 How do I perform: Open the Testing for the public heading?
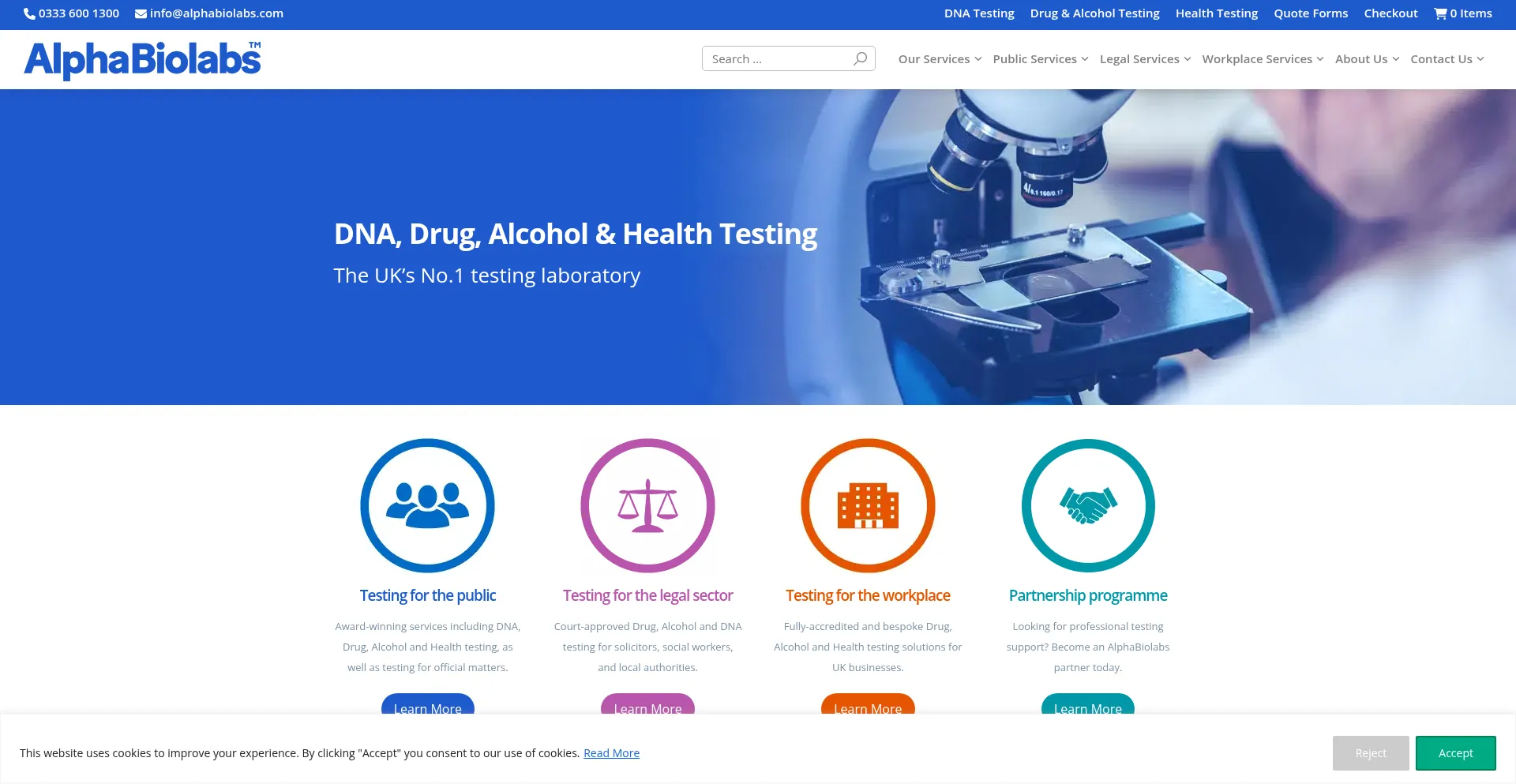(427, 595)
